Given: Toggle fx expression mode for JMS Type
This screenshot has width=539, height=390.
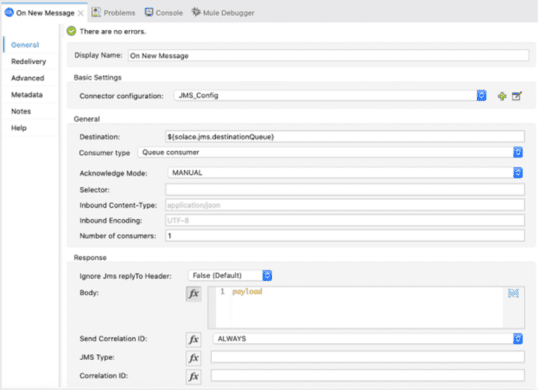Looking at the screenshot, I should click(194, 358).
